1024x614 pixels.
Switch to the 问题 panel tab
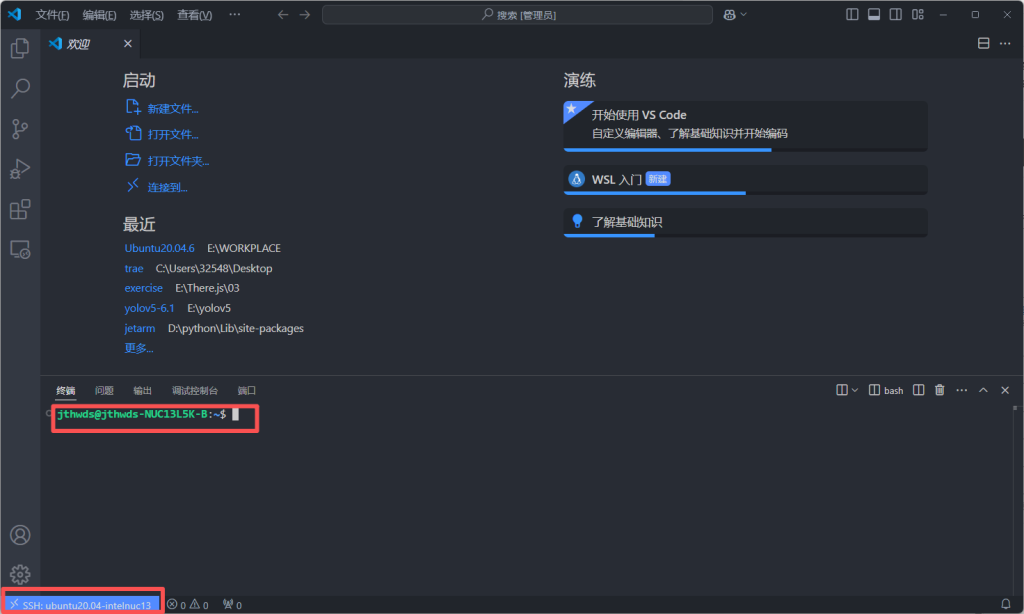click(104, 390)
